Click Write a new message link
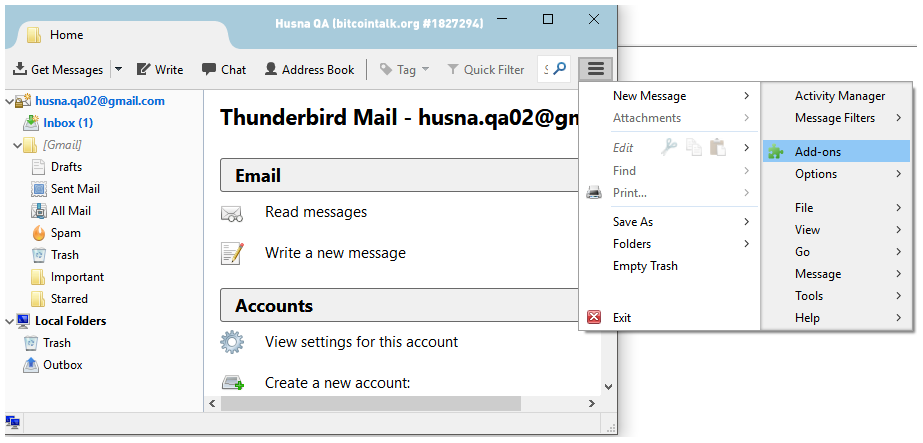This screenshot has height=443, width=923. coord(335,253)
